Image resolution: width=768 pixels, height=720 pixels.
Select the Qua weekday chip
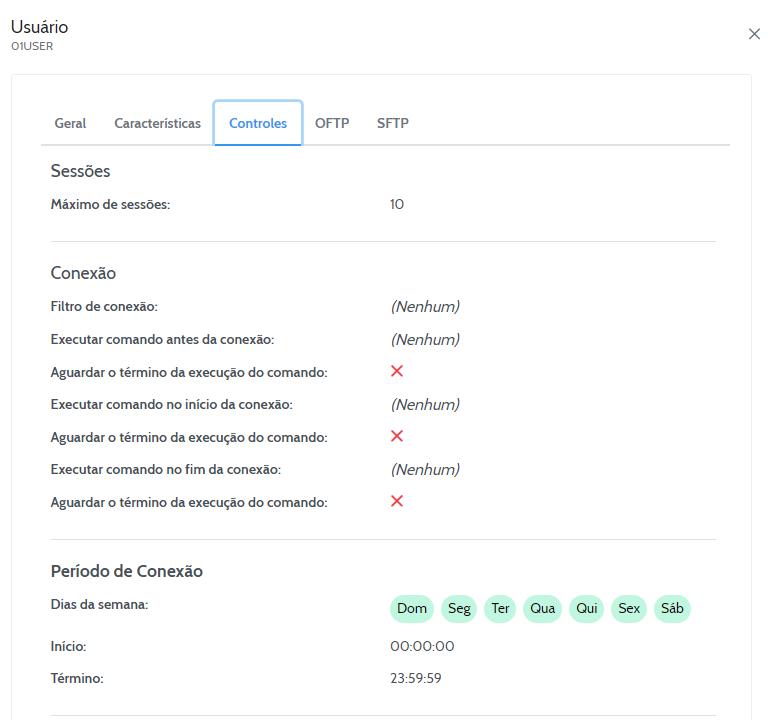coord(542,609)
